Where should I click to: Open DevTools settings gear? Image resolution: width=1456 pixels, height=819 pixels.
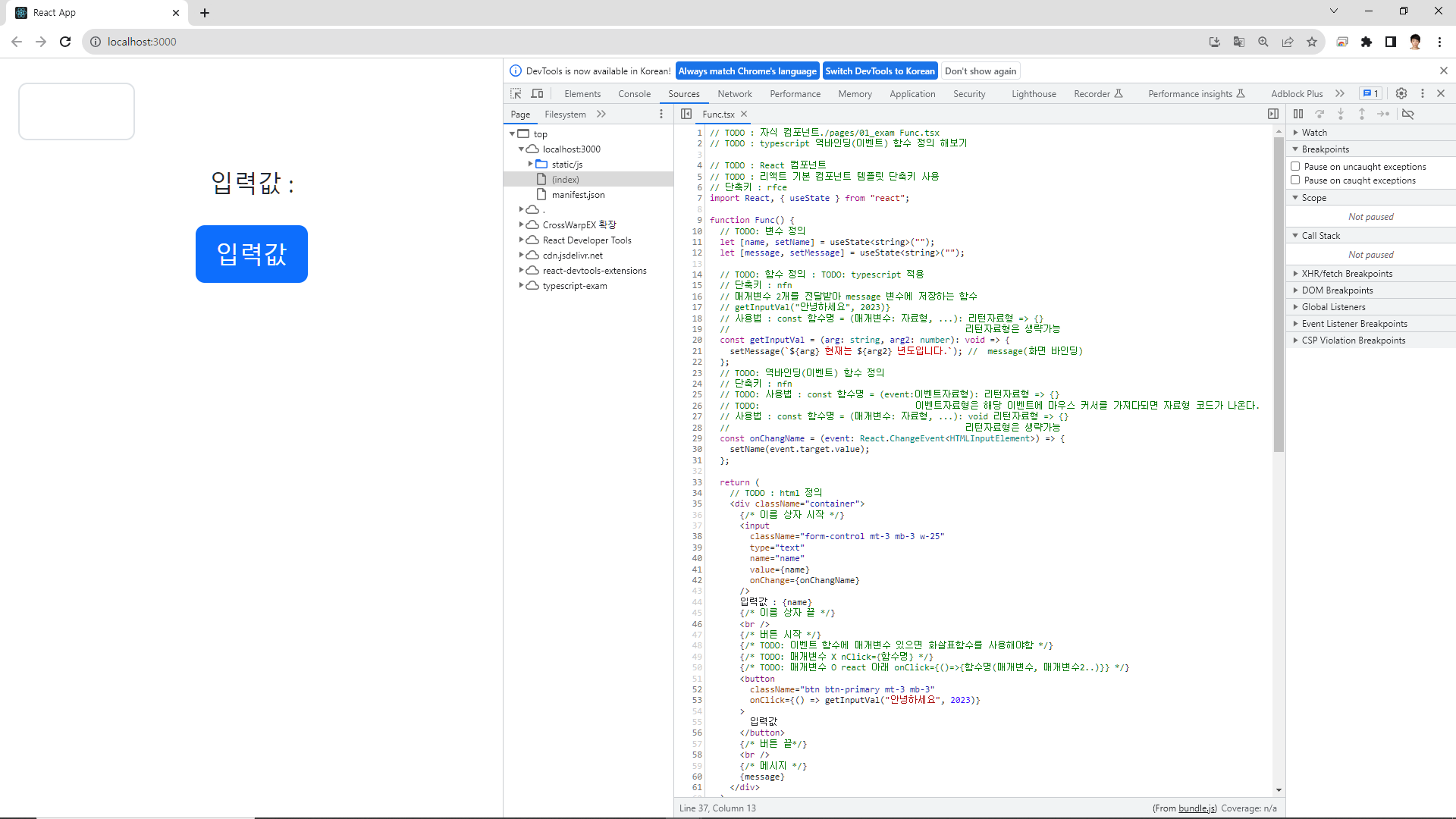pyautogui.click(x=1401, y=93)
